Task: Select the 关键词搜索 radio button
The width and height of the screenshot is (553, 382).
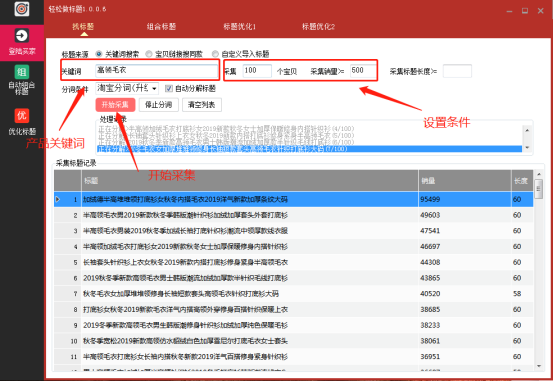Action: click(x=99, y=54)
